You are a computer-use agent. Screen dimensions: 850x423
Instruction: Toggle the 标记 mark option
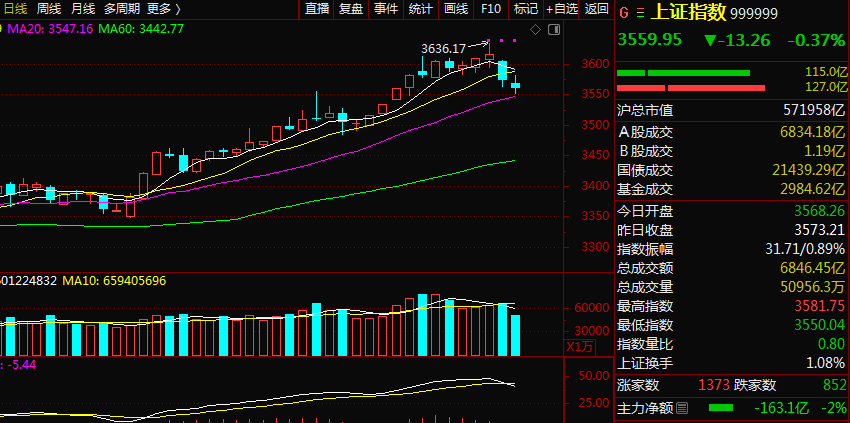[x=526, y=9]
